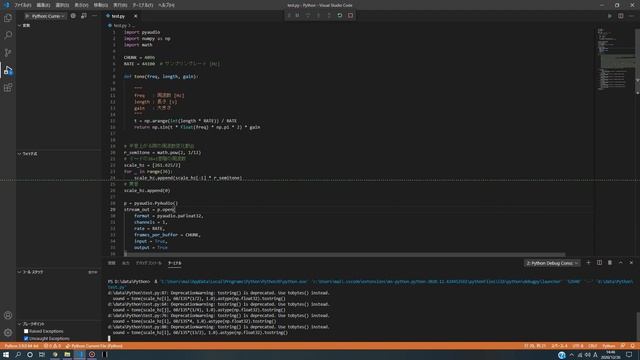640x360 pixels.
Task: Switch to the Output panel tab
Action: pyautogui.click(x=126, y=263)
